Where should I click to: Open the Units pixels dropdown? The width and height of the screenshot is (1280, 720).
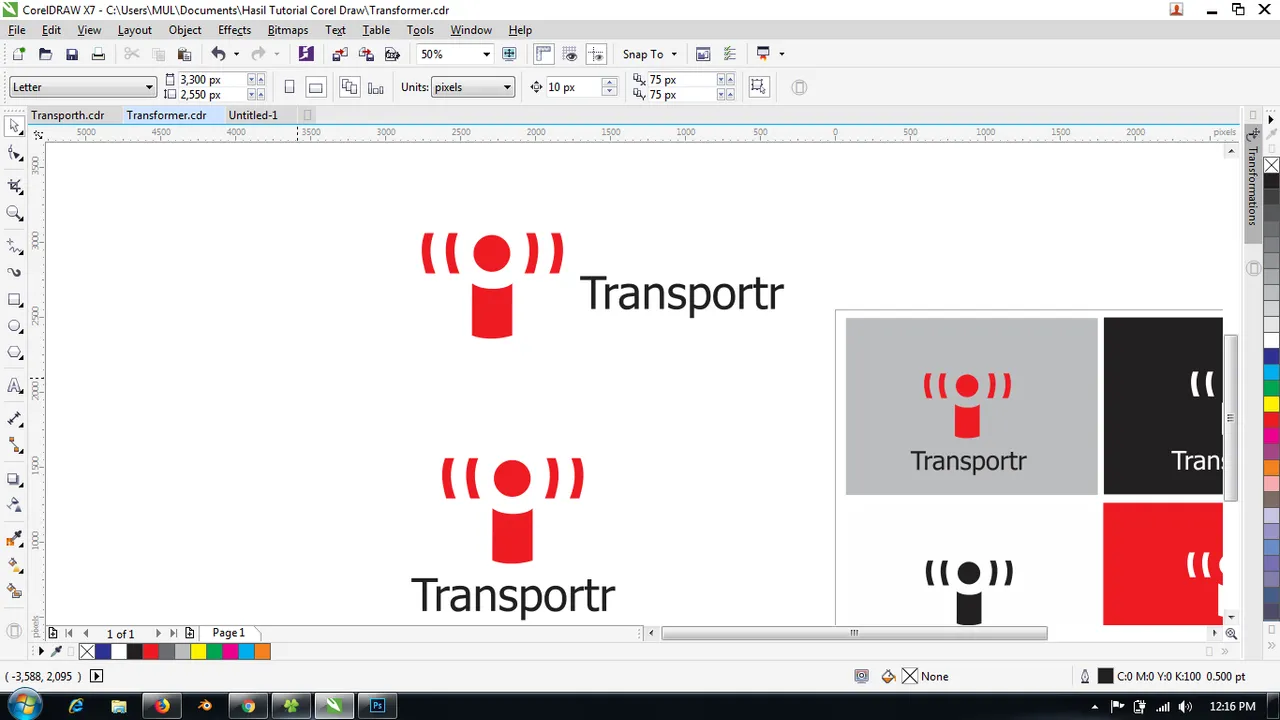472,87
